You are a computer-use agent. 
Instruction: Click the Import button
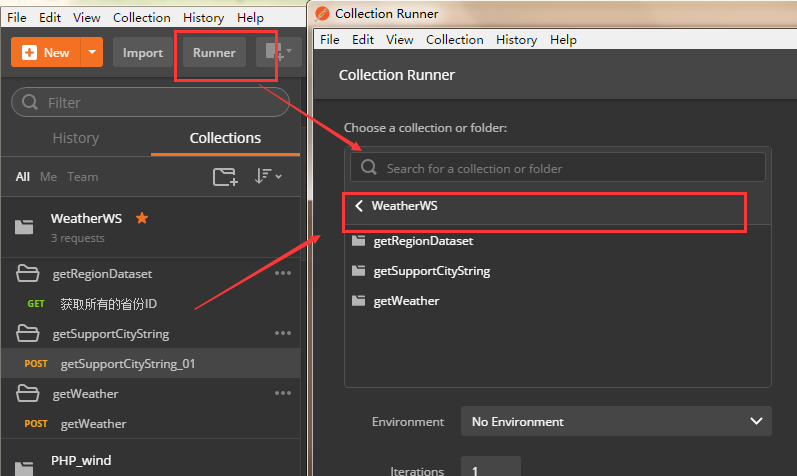point(143,52)
